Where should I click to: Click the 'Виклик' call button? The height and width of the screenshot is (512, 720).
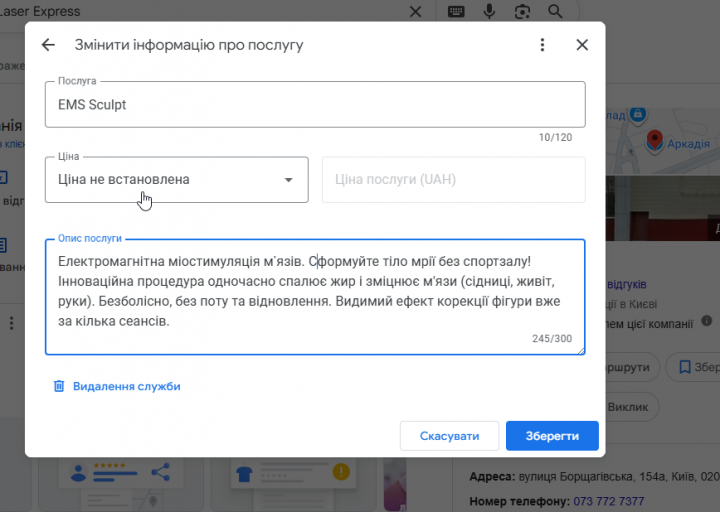click(632, 407)
